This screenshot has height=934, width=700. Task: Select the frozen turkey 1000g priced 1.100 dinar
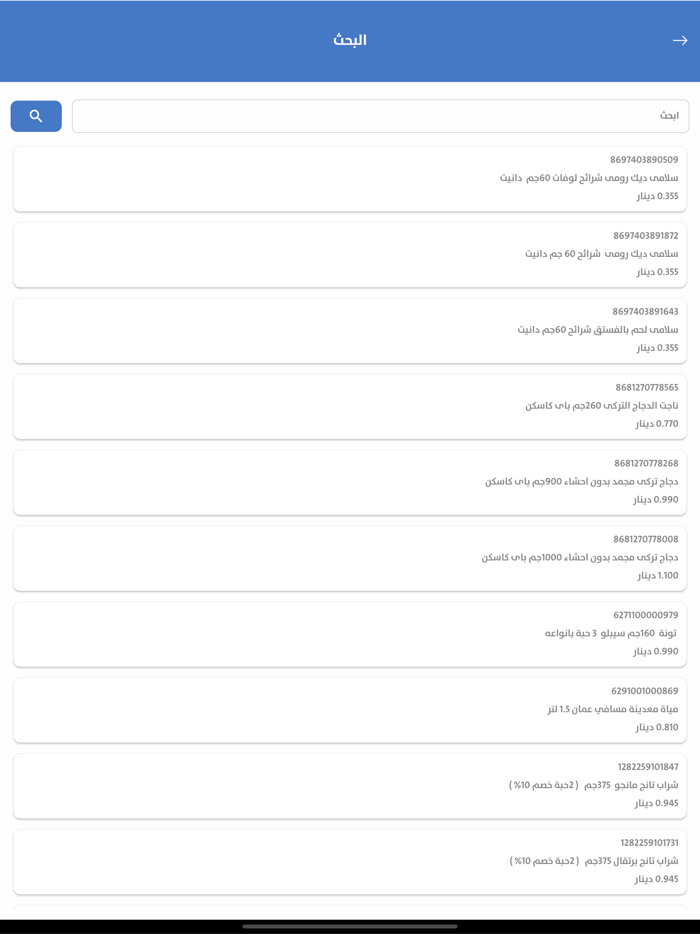click(350, 558)
